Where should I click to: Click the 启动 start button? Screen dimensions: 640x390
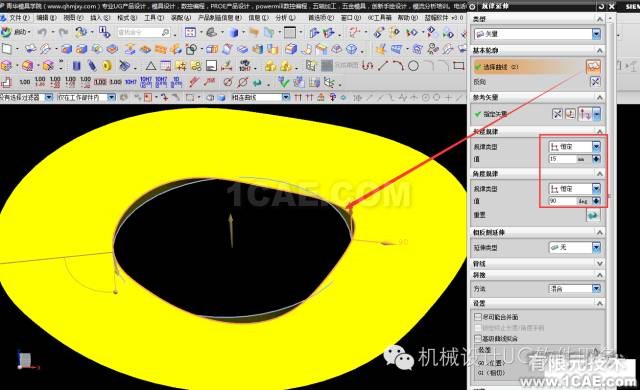pyautogui.click(x=16, y=32)
